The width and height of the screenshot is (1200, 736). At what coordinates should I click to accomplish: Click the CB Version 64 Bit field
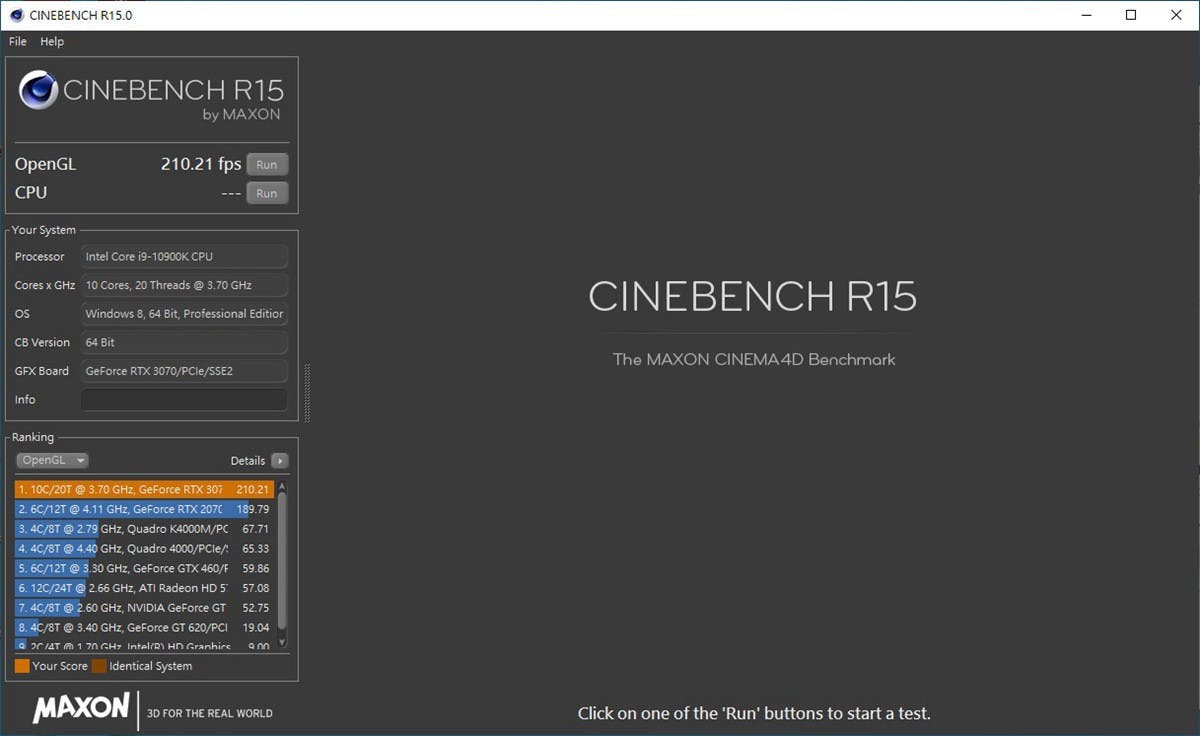click(x=184, y=342)
